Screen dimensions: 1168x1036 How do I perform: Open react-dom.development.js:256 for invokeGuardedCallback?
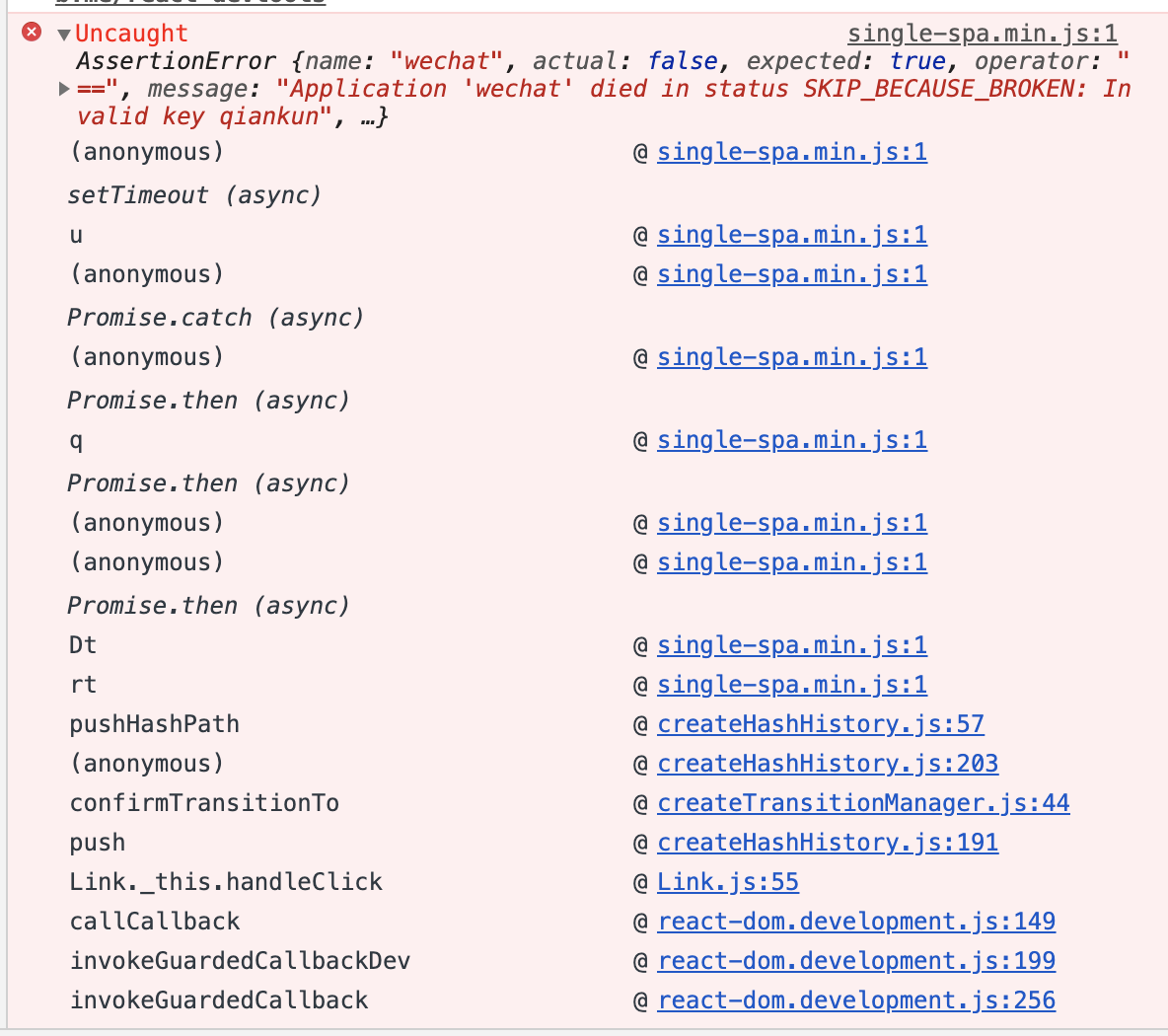[856, 999]
